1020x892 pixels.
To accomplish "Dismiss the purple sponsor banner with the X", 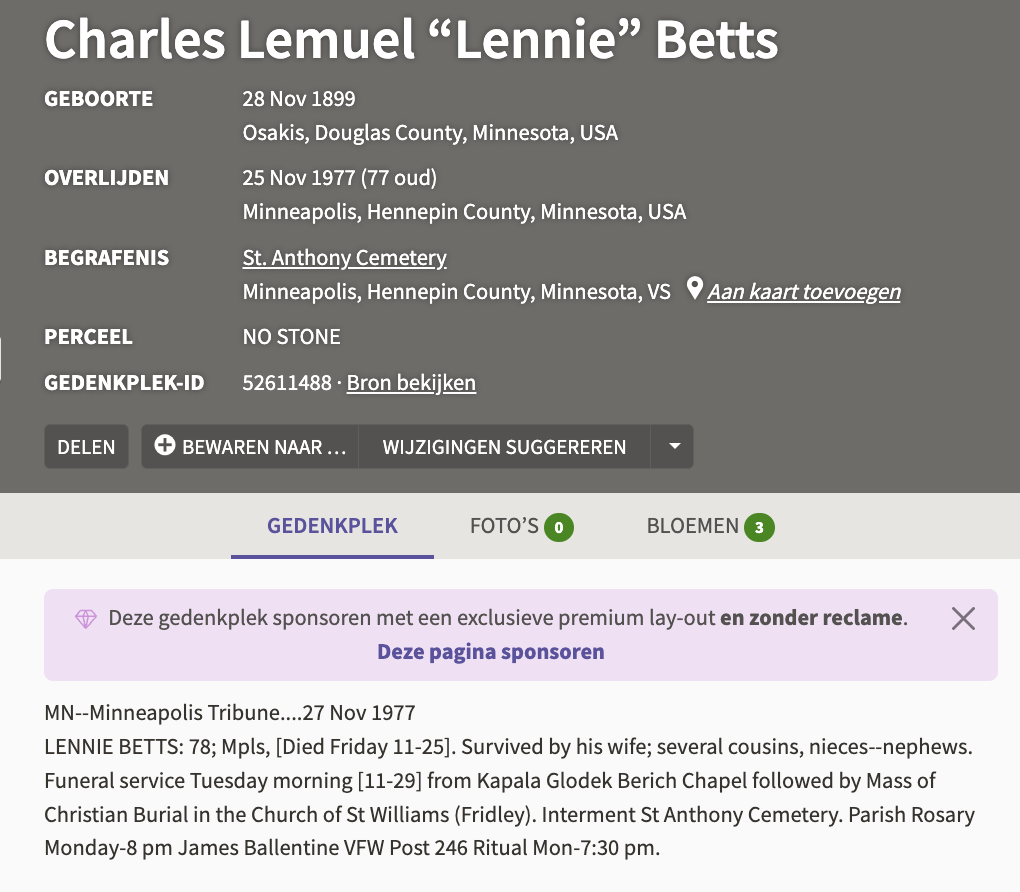I will click(963, 619).
